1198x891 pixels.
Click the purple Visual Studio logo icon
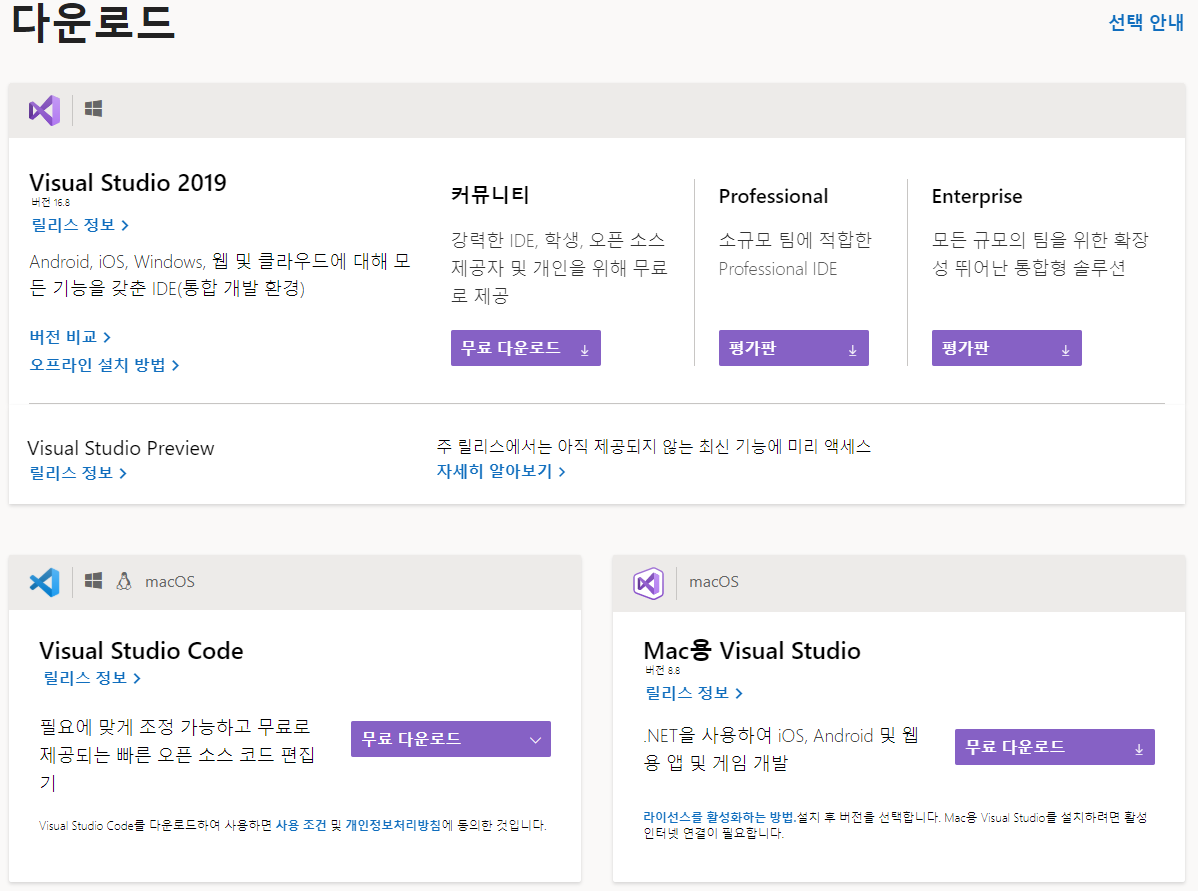[x=44, y=111]
